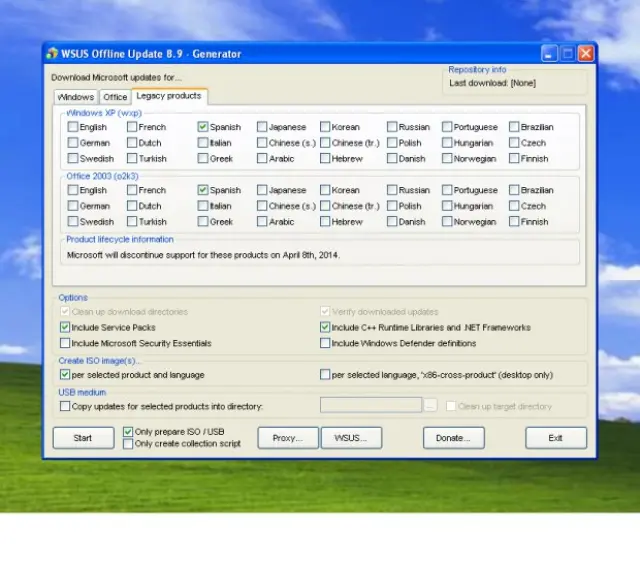Open the Office tab

click(115, 97)
